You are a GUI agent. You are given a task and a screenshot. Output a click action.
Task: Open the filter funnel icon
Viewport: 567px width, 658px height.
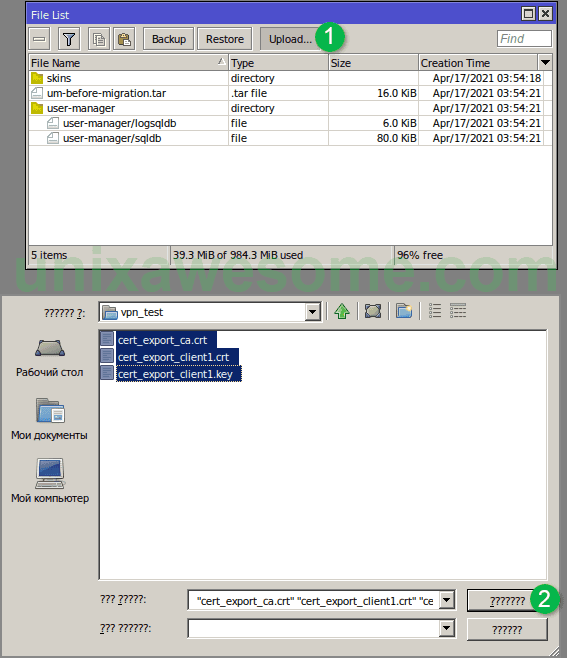point(69,39)
